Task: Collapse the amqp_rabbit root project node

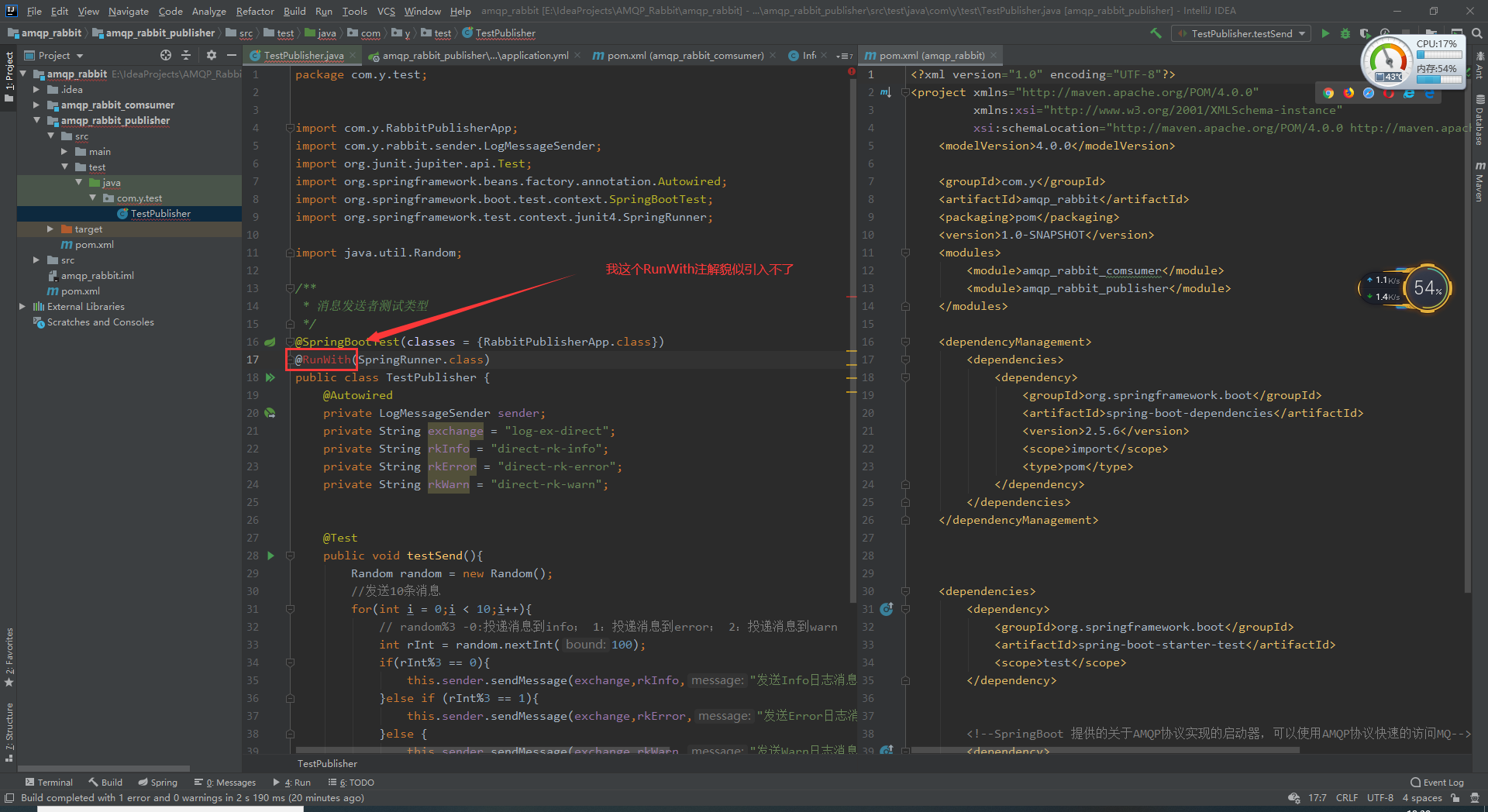Action: [23, 74]
